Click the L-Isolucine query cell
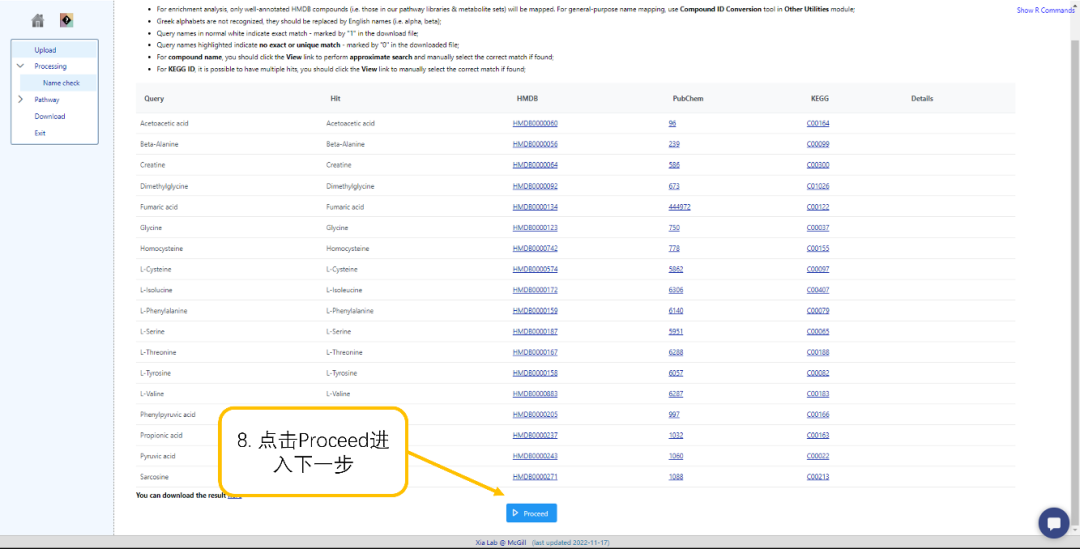The height and width of the screenshot is (549, 1080). click(156, 290)
